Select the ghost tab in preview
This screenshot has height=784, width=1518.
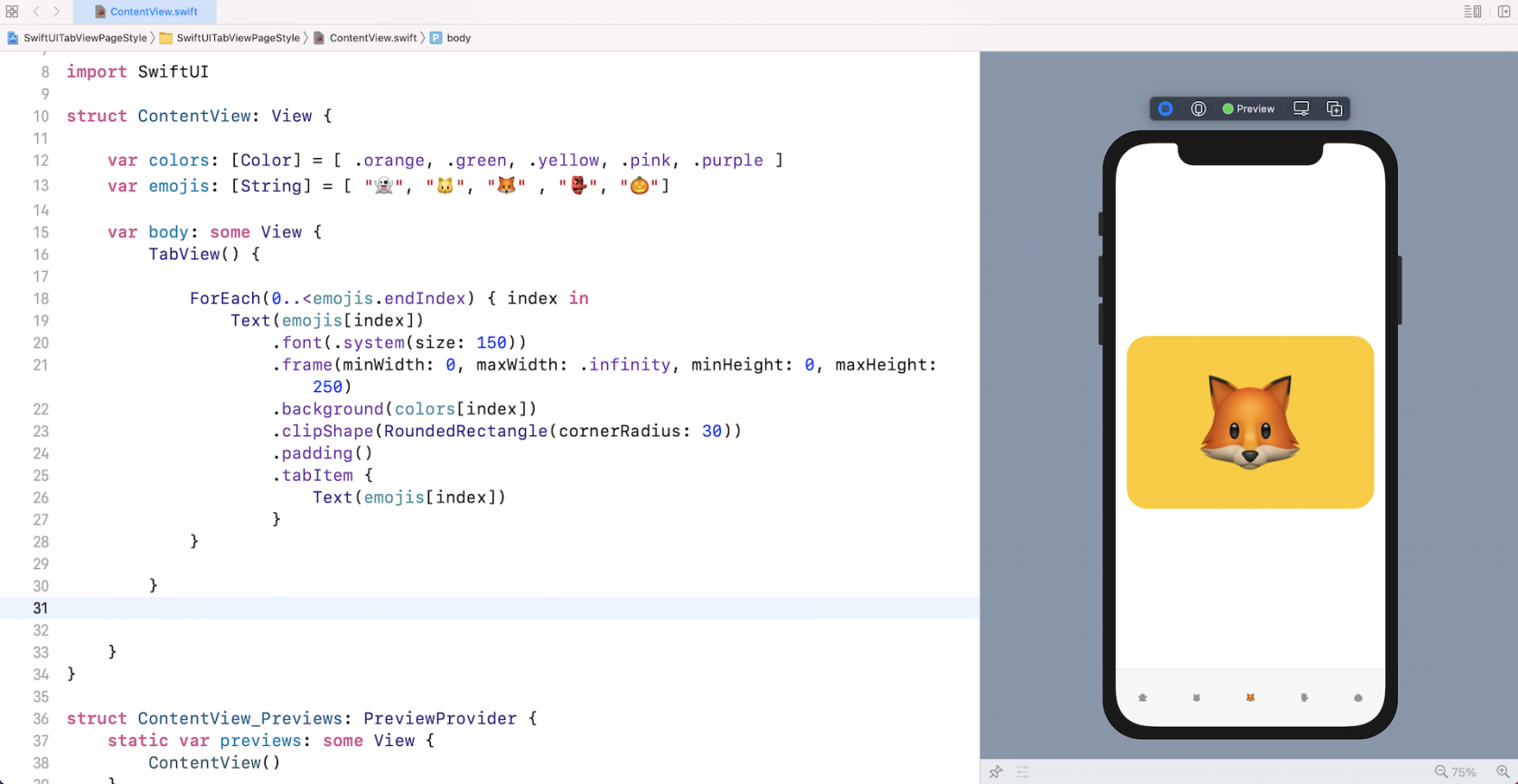tap(1142, 697)
